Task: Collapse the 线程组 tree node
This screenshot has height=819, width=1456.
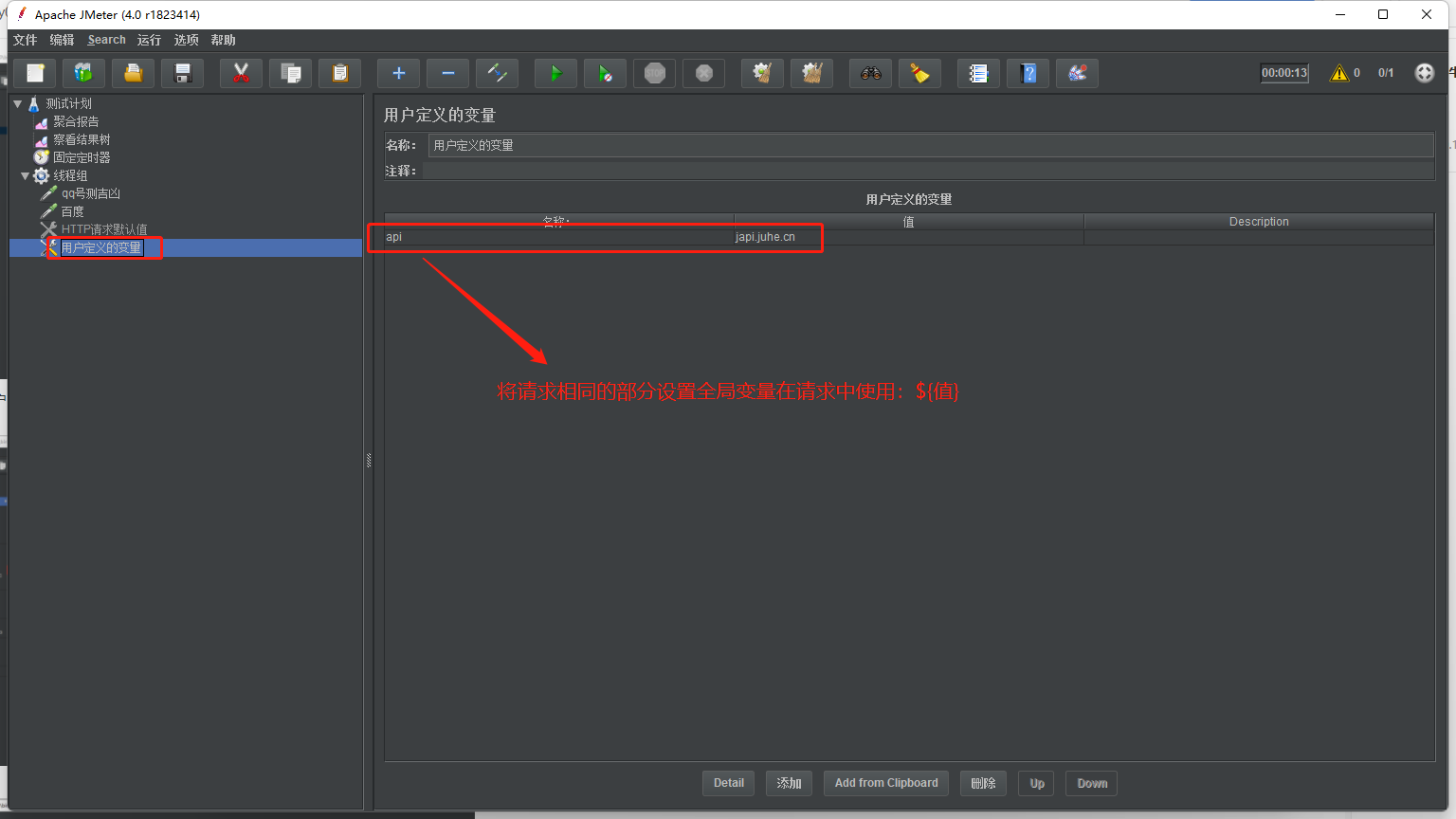Action: (x=25, y=175)
